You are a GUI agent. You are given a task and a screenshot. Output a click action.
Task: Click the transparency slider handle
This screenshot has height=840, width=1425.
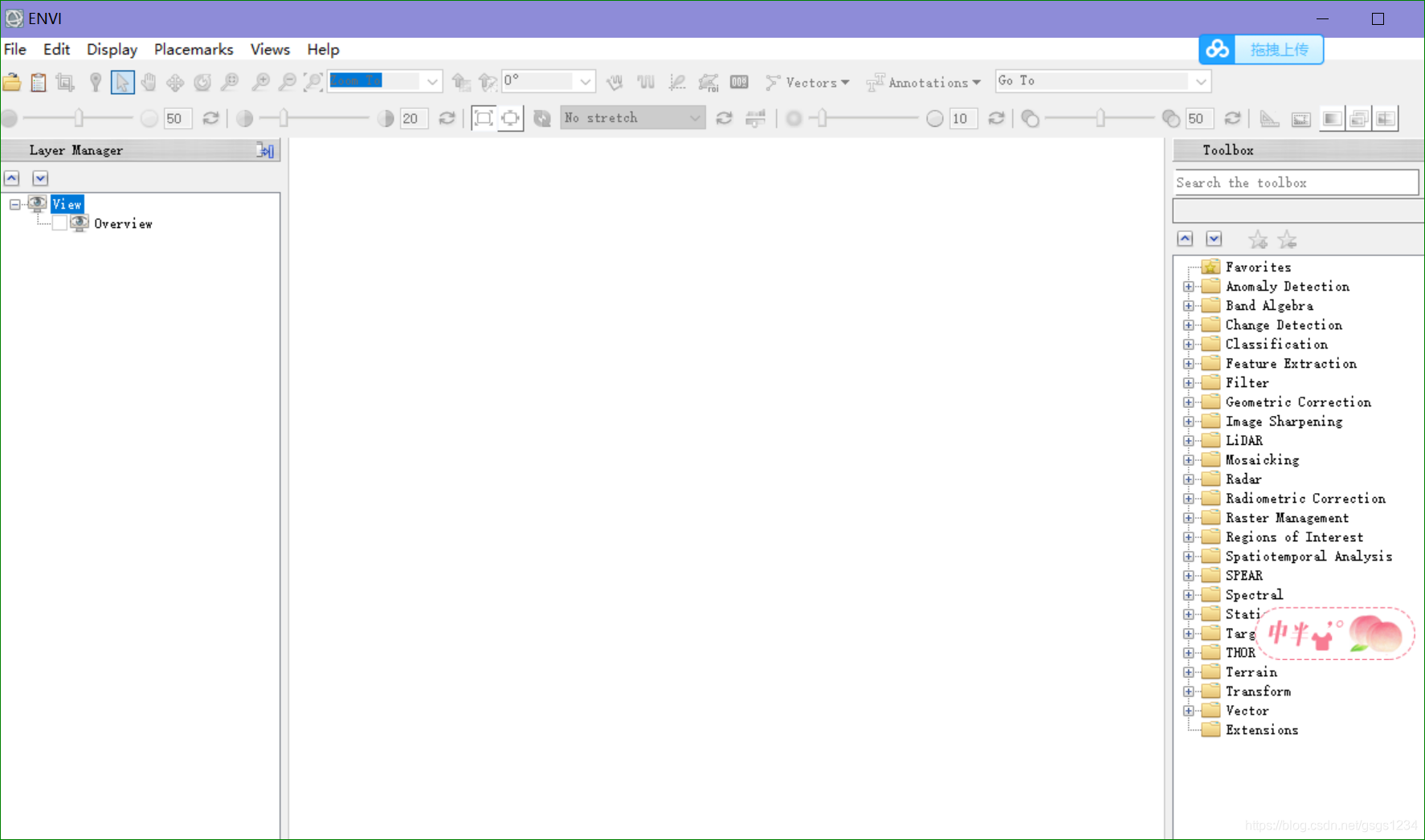coord(1101,119)
